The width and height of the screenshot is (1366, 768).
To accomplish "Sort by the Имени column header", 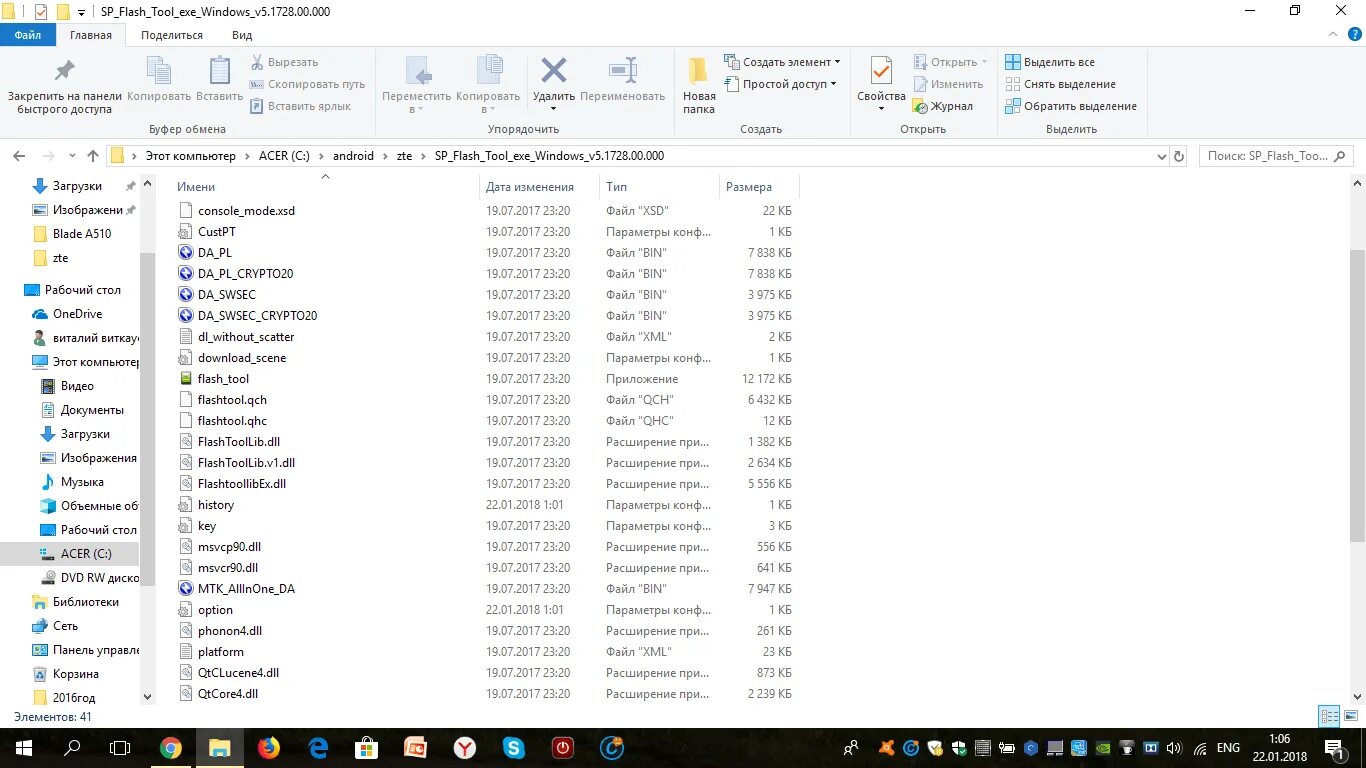I will [x=197, y=187].
